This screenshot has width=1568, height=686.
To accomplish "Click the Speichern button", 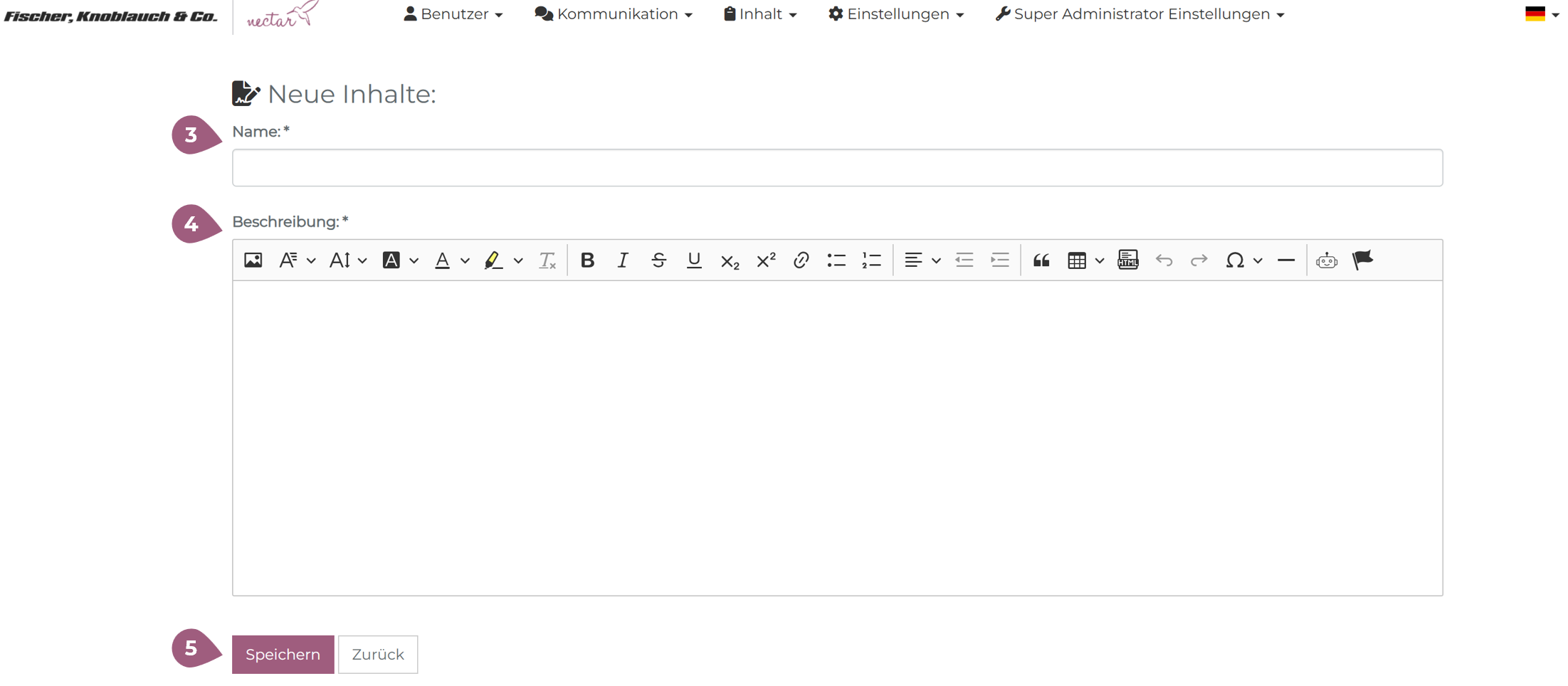I will (x=283, y=654).
